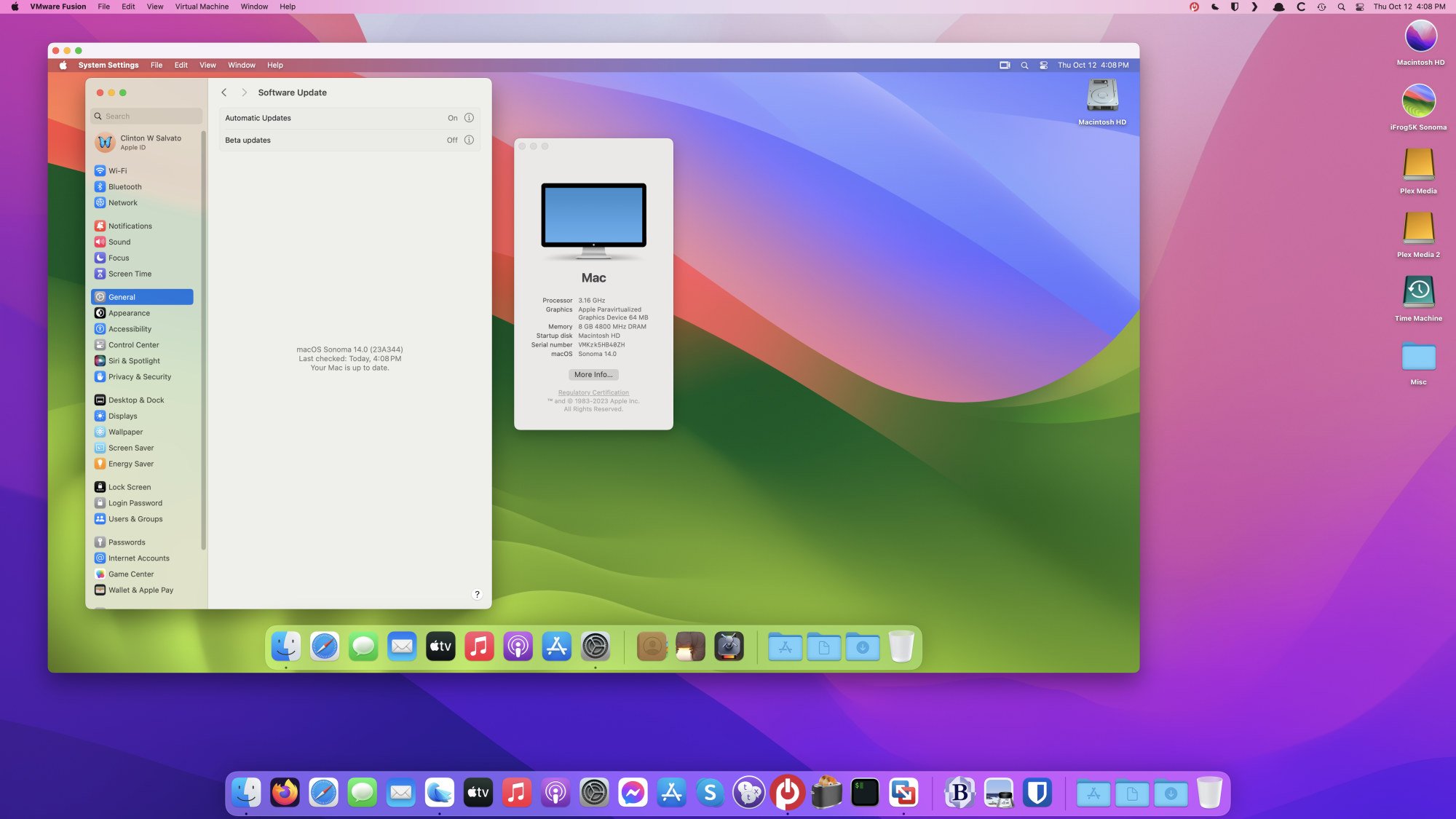Viewport: 1456px width, 819px height.
Task: Open Game Center settings
Action: click(142, 574)
